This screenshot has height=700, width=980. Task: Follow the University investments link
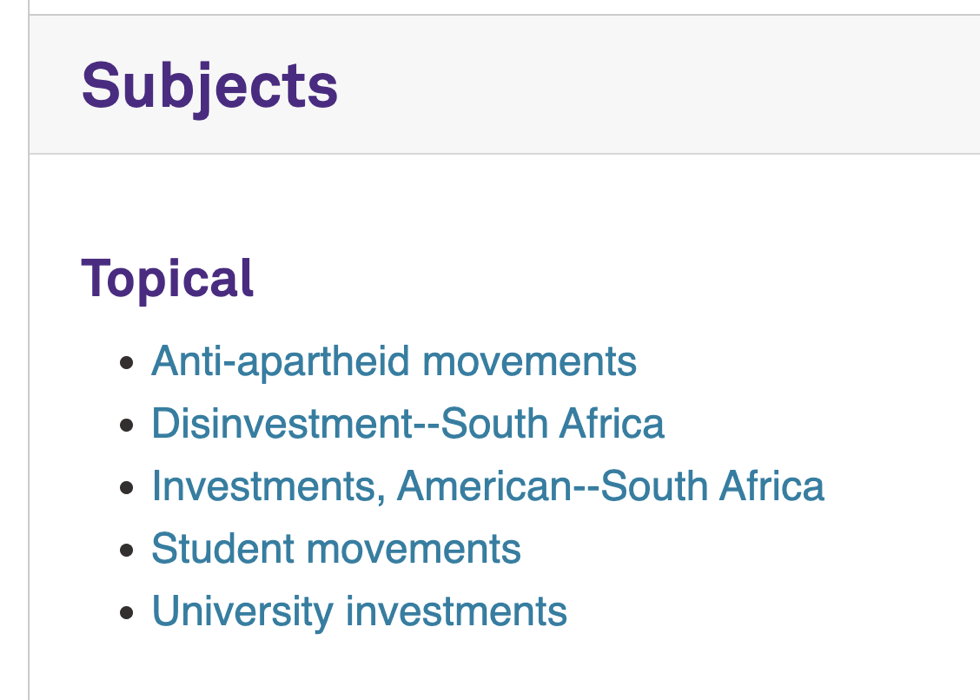point(359,611)
